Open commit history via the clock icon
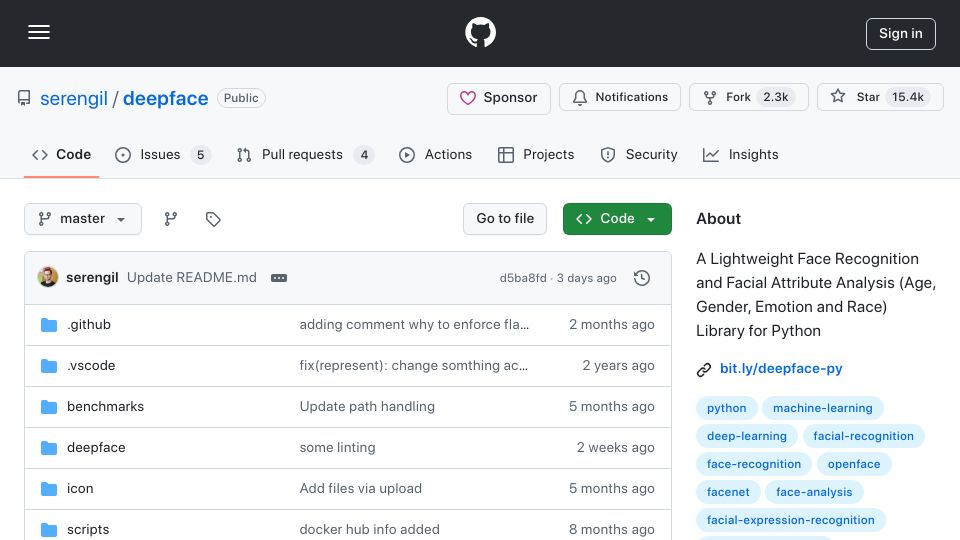 [x=642, y=278]
